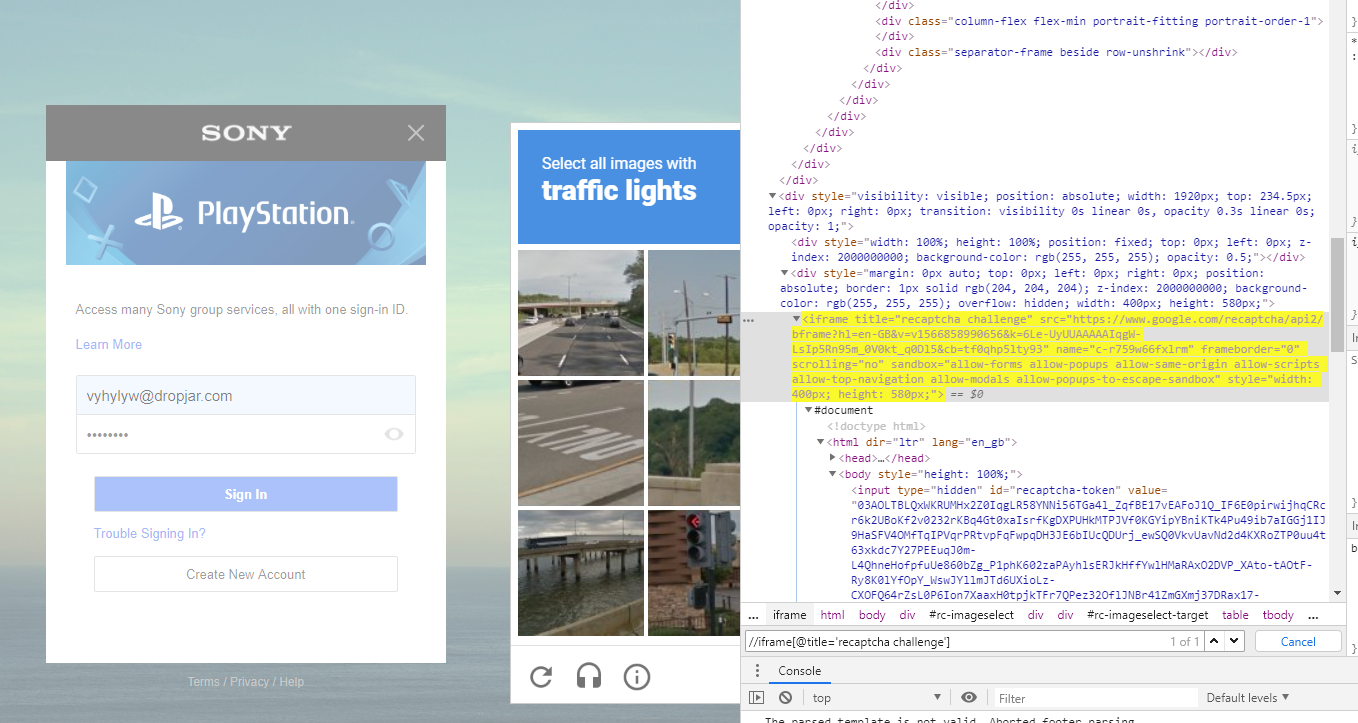The height and width of the screenshot is (723, 1358).
Task: Jump to previous search result
Action: pos(1213,641)
